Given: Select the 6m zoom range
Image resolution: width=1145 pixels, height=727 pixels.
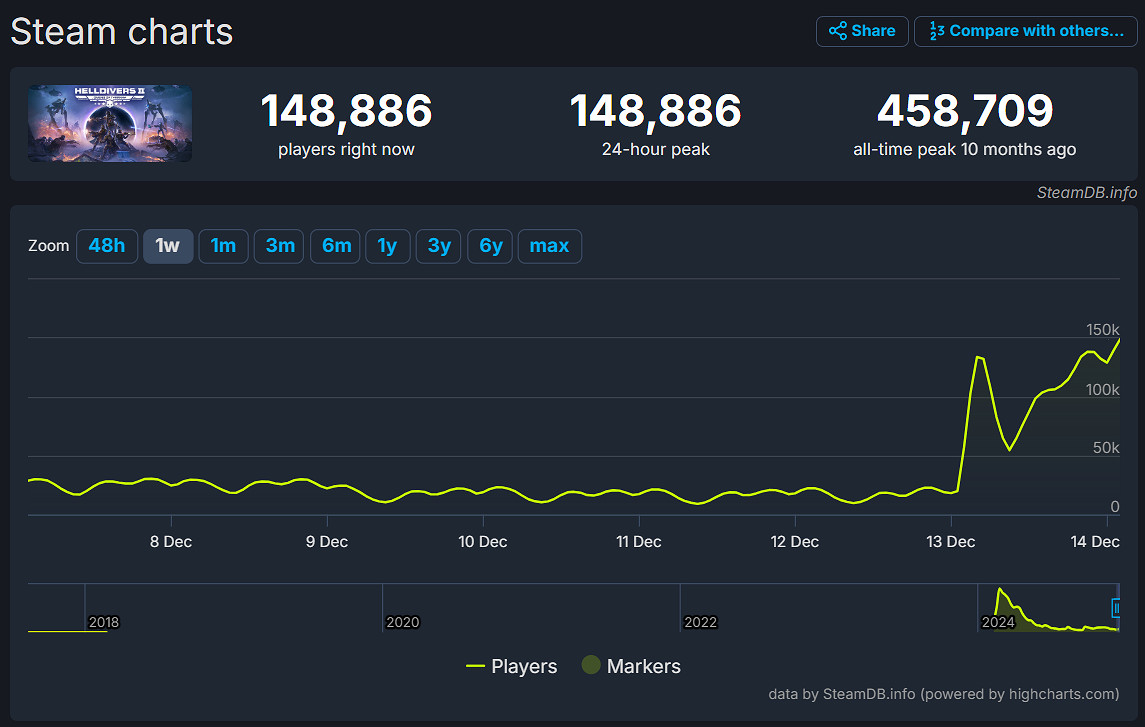Looking at the screenshot, I should (x=334, y=246).
